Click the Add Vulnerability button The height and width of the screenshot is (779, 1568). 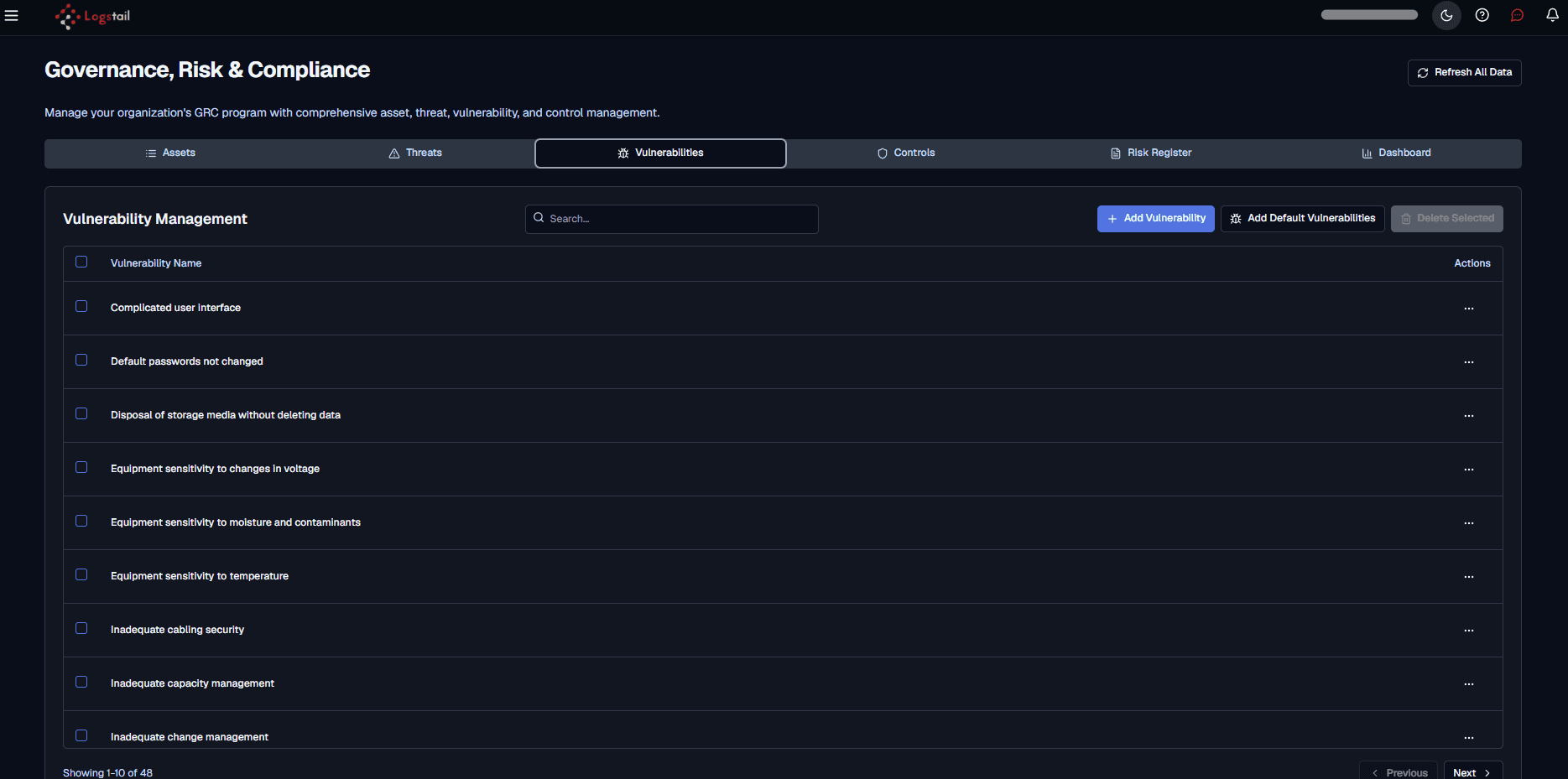1155,219
